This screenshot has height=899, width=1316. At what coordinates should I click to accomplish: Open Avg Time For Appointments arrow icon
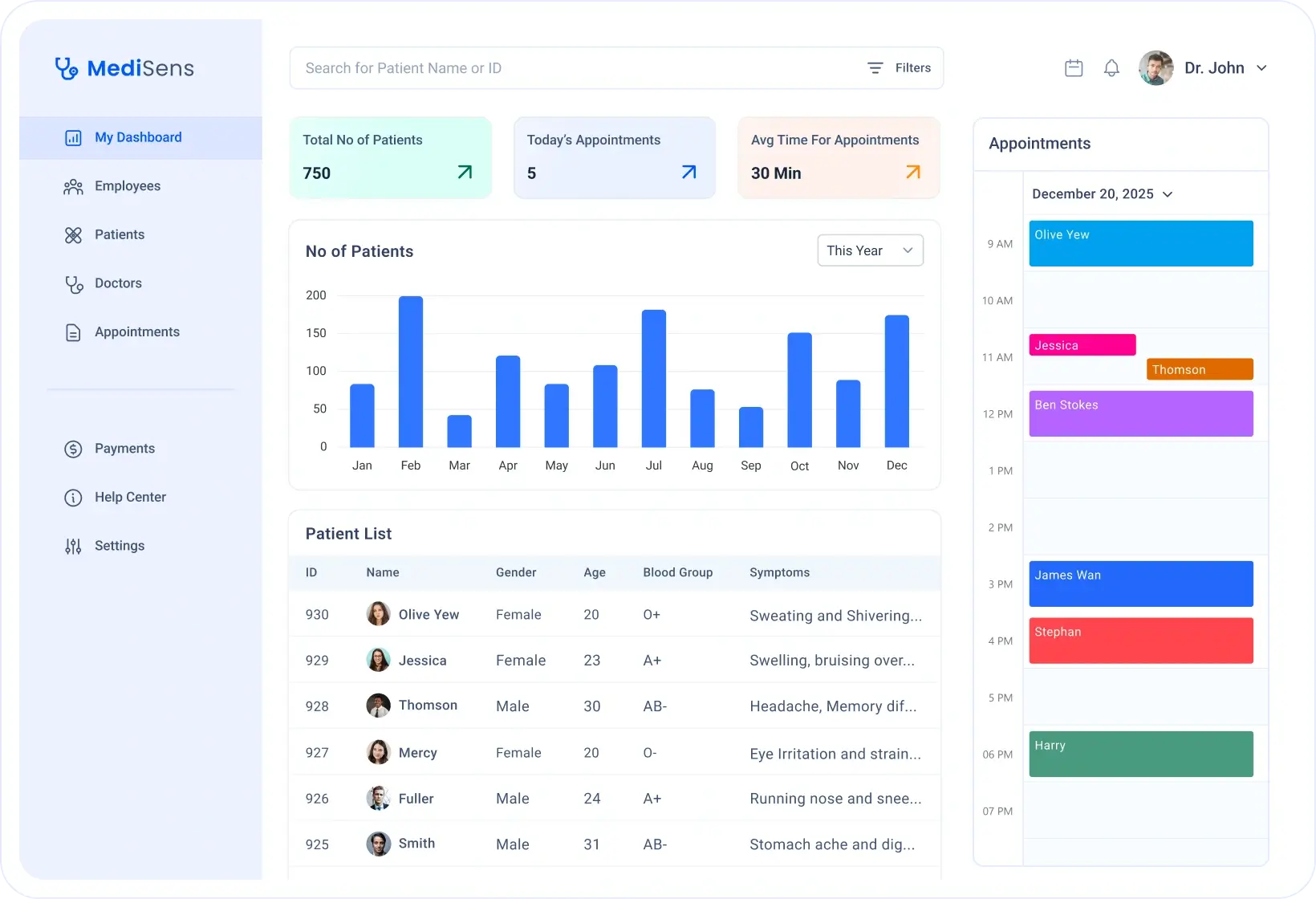[913, 172]
